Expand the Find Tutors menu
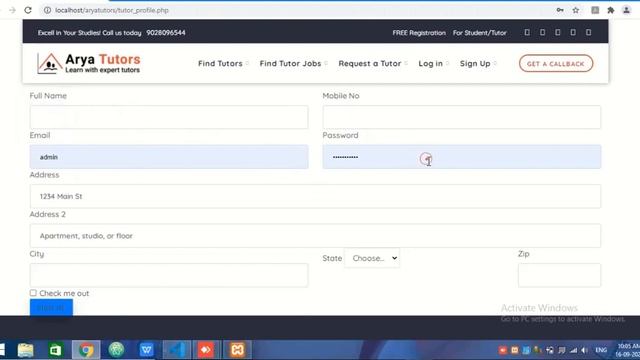Screen dimensions: 640x360 pyautogui.click(x=223, y=63)
